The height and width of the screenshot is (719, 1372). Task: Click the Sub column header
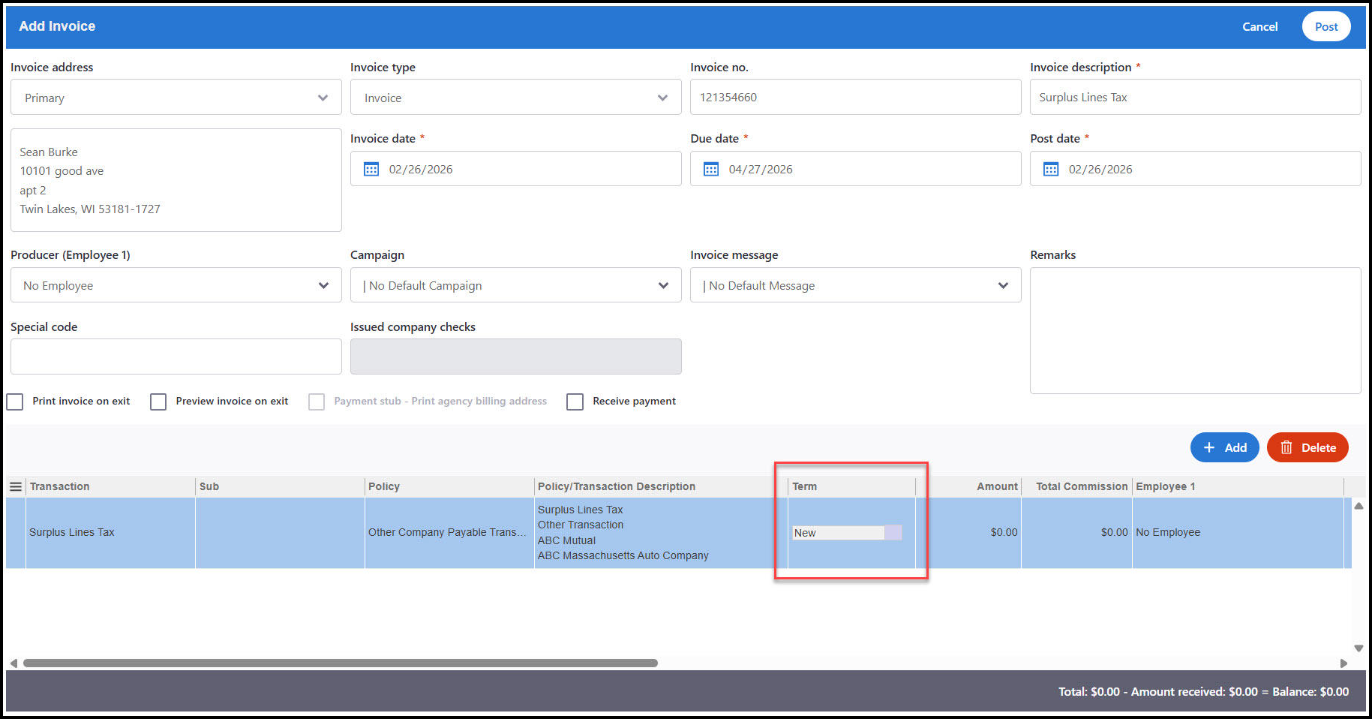pyautogui.click(x=280, y=487)
